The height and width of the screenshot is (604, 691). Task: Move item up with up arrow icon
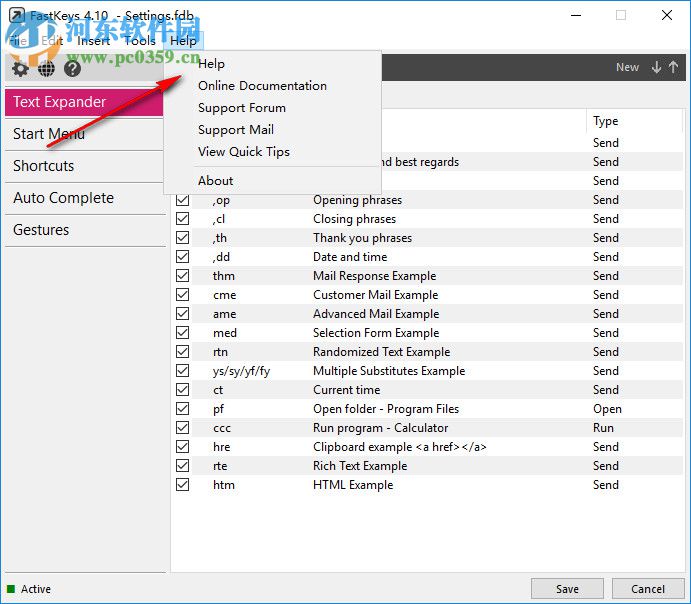pyautogui.click(x=673, y=67)
